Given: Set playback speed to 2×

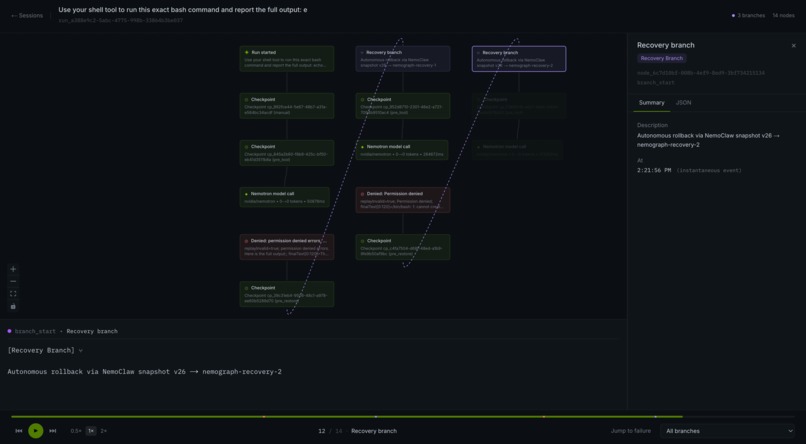Looking at the screenshot, I should point(104,431).
